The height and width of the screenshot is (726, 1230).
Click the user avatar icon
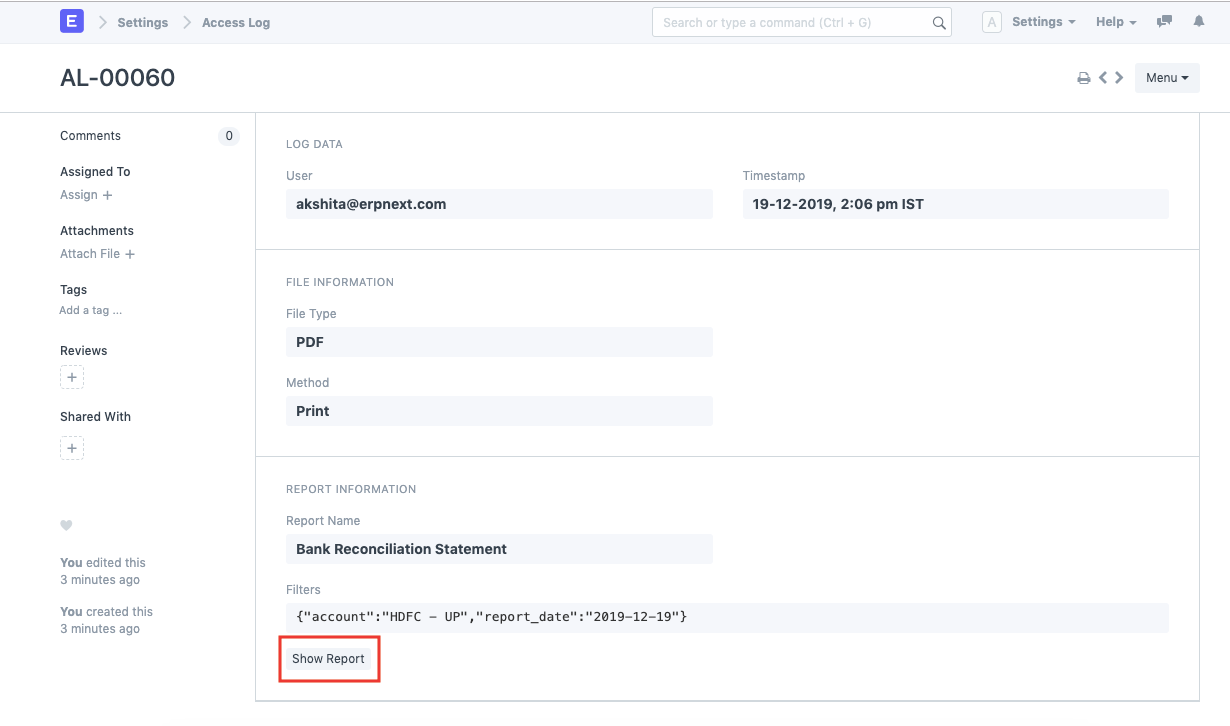(991, 21)
